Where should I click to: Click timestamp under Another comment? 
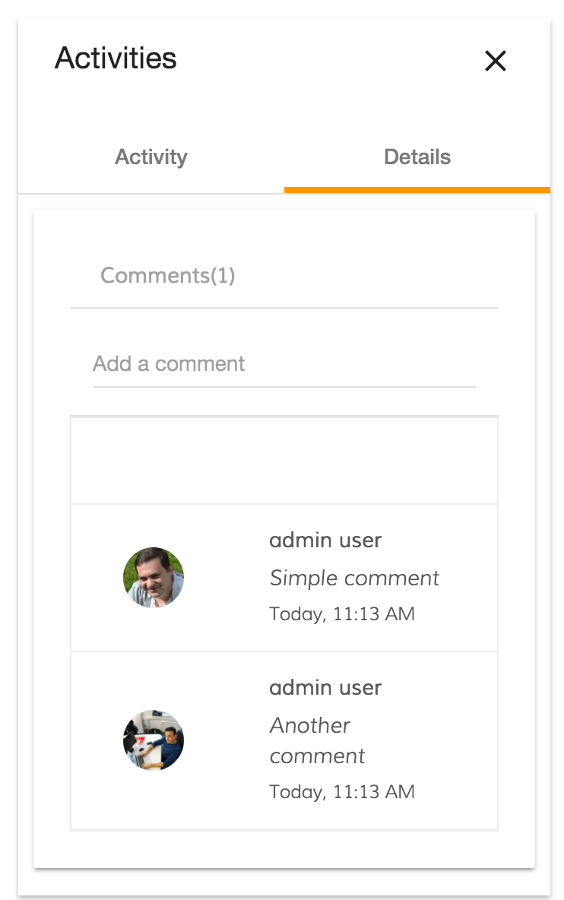(x=342, y=792)
